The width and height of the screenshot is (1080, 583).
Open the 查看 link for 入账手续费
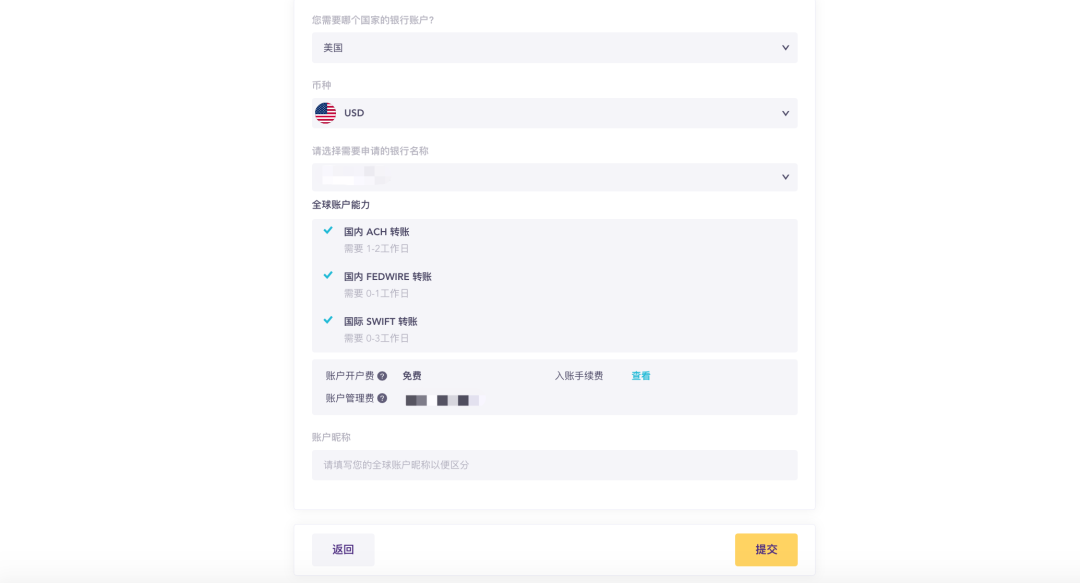point(640,375)
